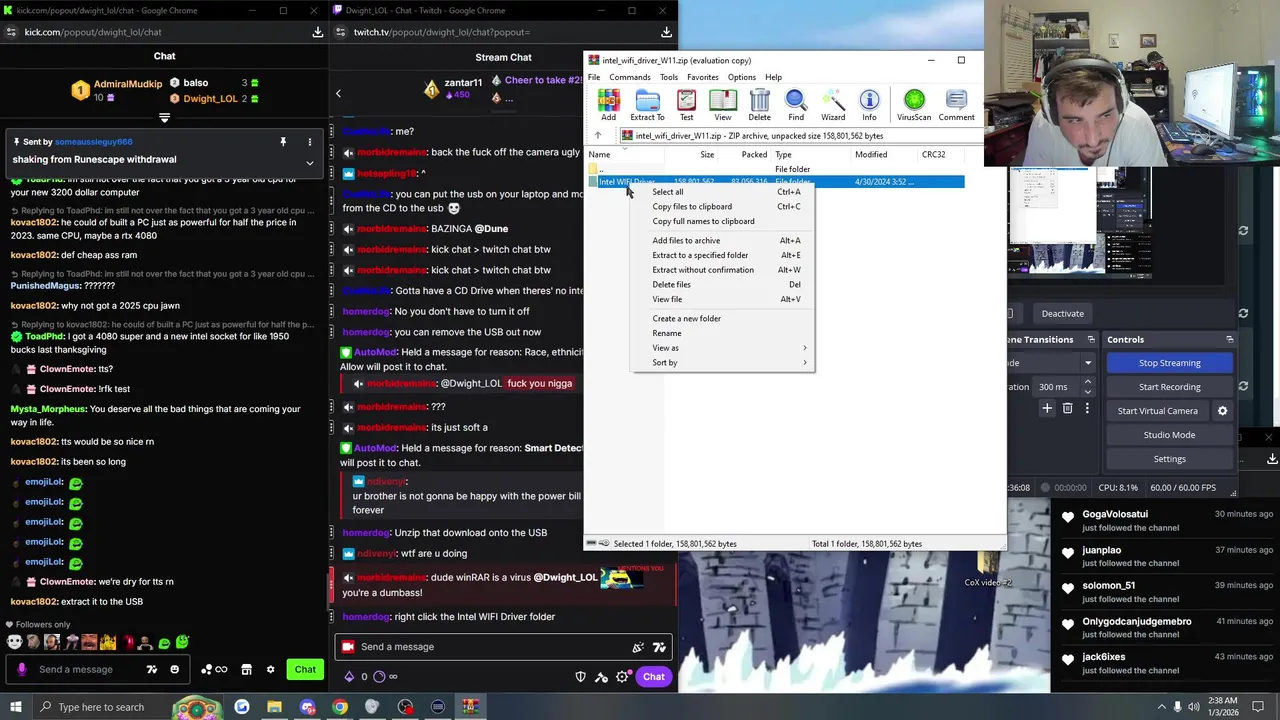Viewport: 1280px width, 720px height.
Task: Open virtual camera settings gear in OBS
Action: 1222,411
